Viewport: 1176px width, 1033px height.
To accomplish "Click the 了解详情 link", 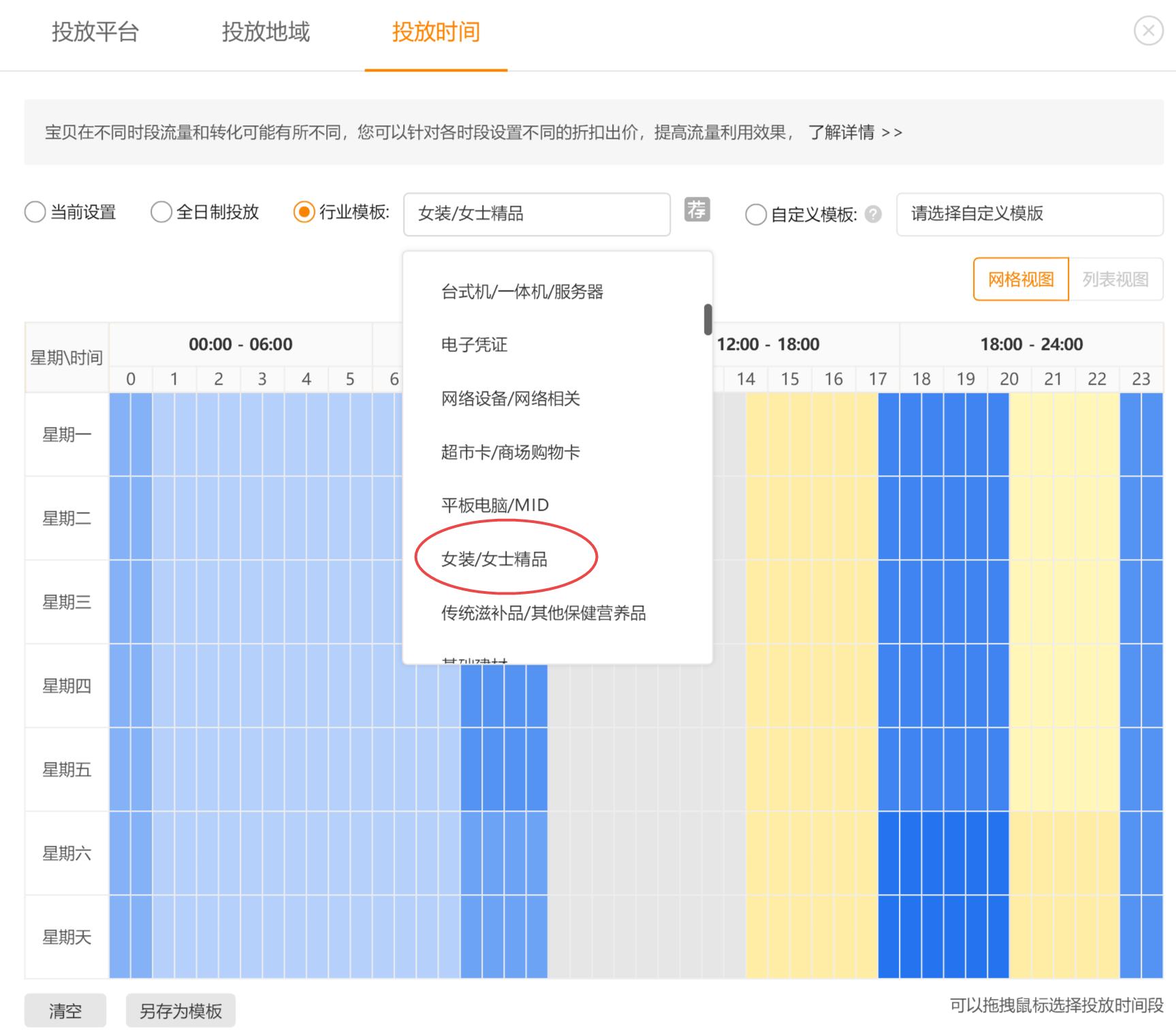I will click(841, 133).
